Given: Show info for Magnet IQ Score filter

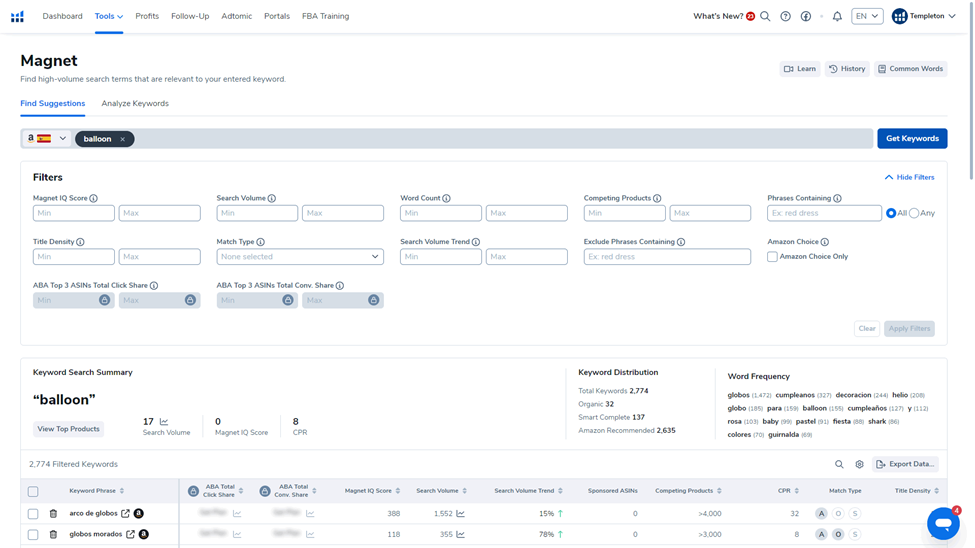Looking at the screenshot, I should [93, 198].
